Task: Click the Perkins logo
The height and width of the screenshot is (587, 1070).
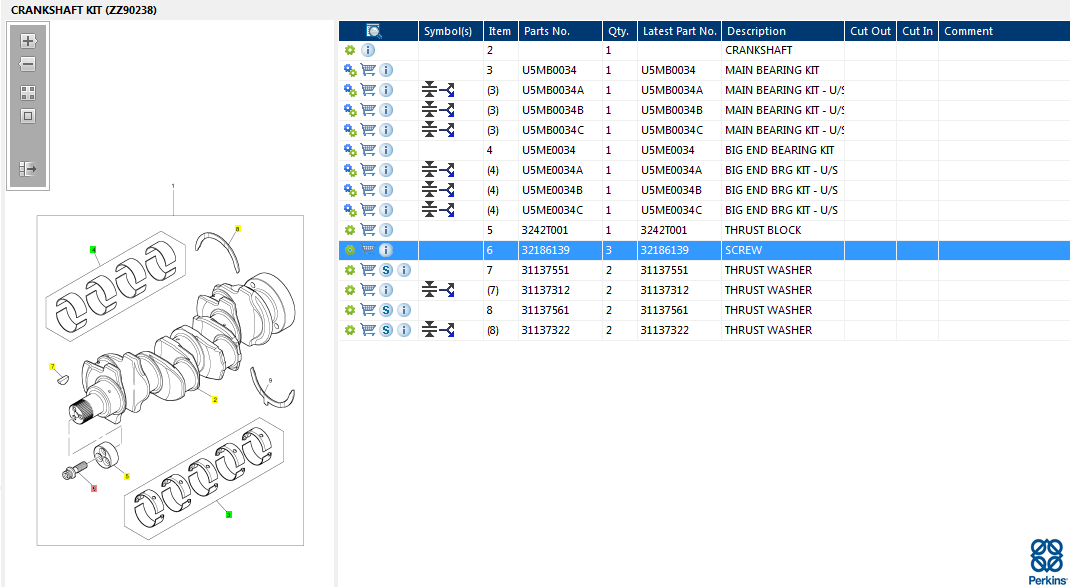Action: (x=1046, y=561)
